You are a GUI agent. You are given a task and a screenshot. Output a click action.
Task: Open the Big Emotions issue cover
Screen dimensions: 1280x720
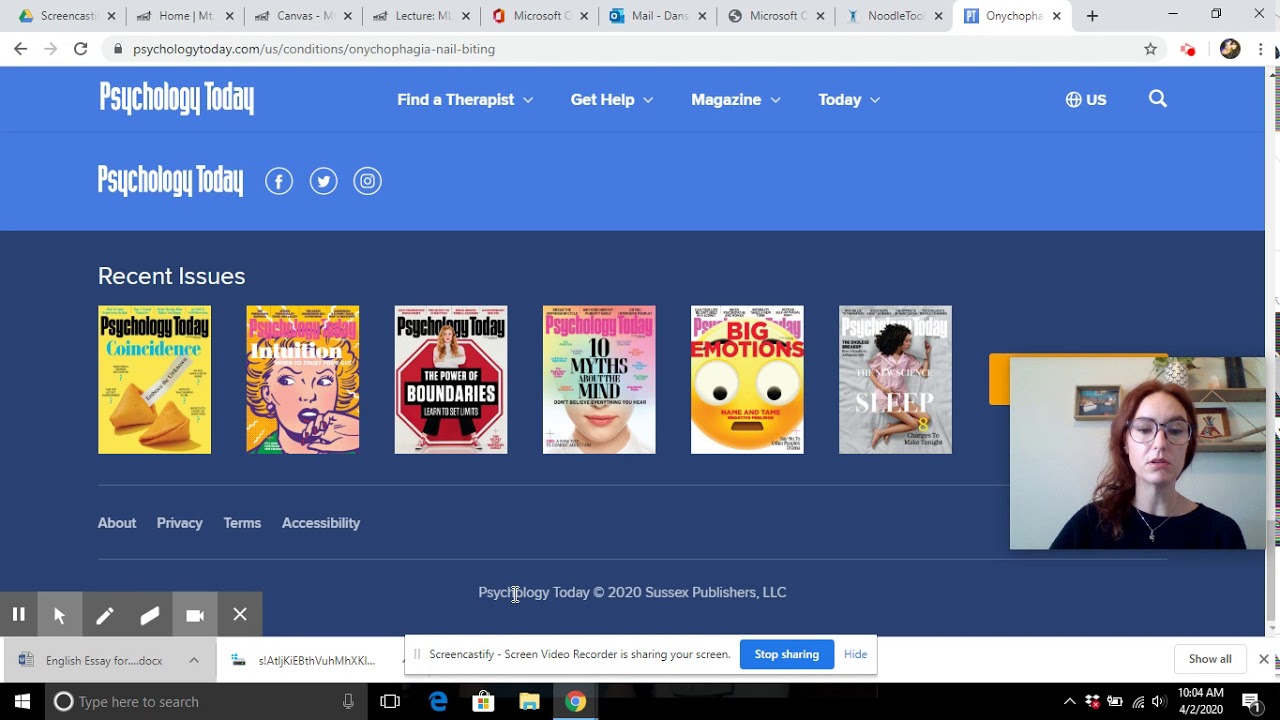coord(747,380)
